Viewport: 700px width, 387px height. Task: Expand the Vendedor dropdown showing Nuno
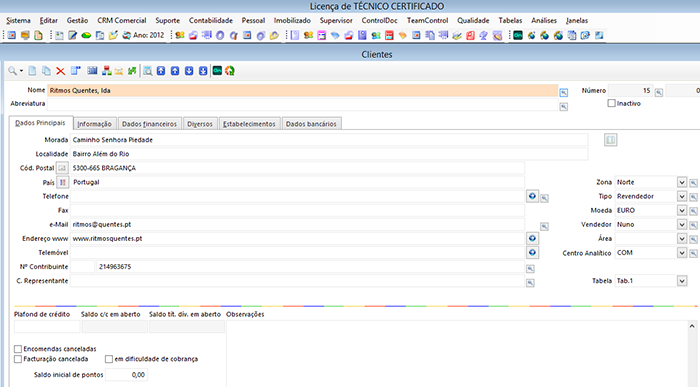point(682,225)
